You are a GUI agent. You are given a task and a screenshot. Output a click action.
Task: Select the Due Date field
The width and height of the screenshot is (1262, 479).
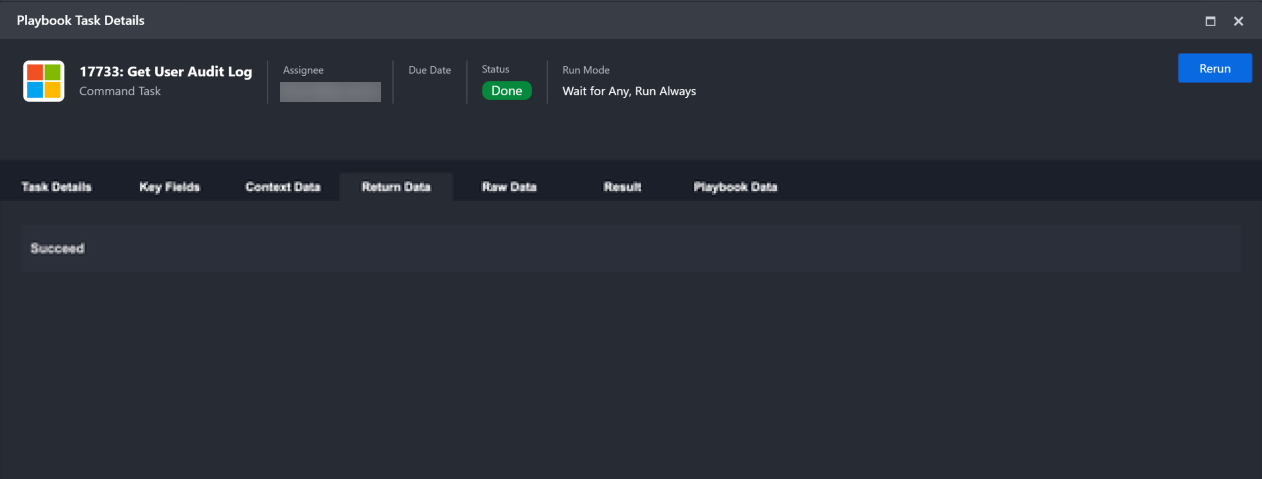[429, 71]
